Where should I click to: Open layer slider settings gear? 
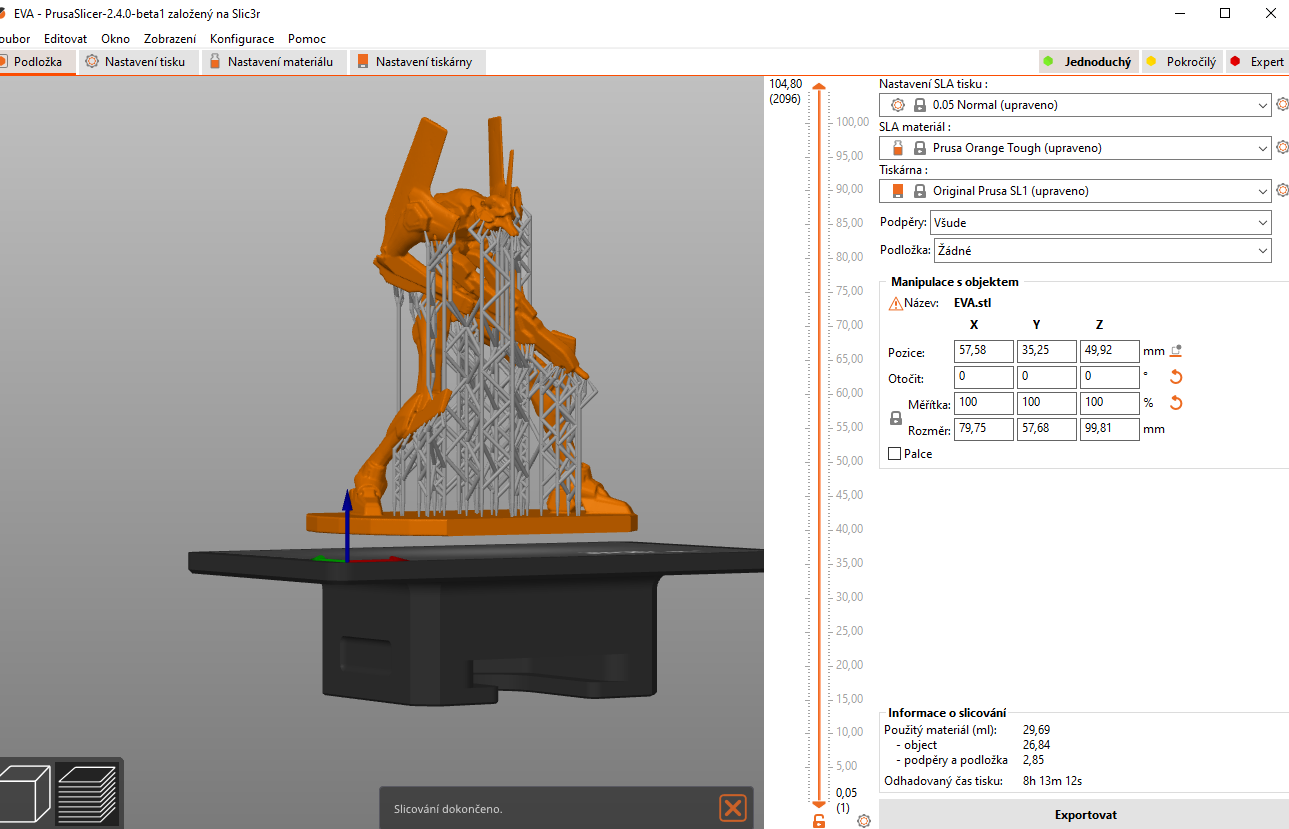(864, 820)
